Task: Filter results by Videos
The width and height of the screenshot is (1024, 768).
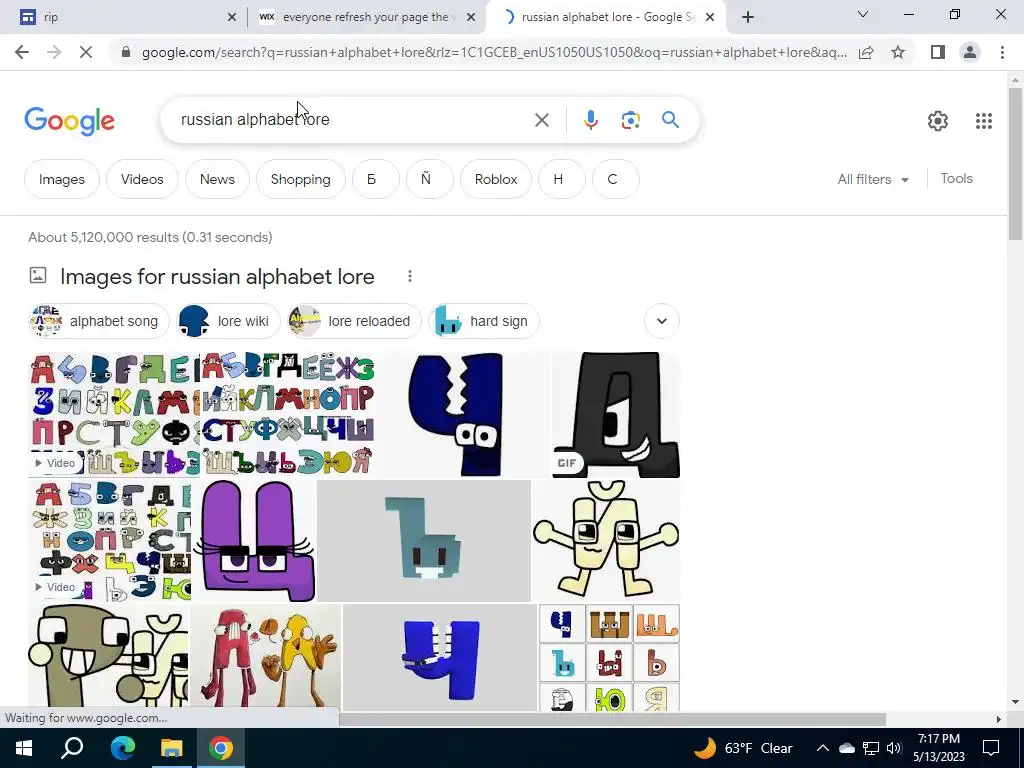Action: pyautogui.click(x=142, y=179)
